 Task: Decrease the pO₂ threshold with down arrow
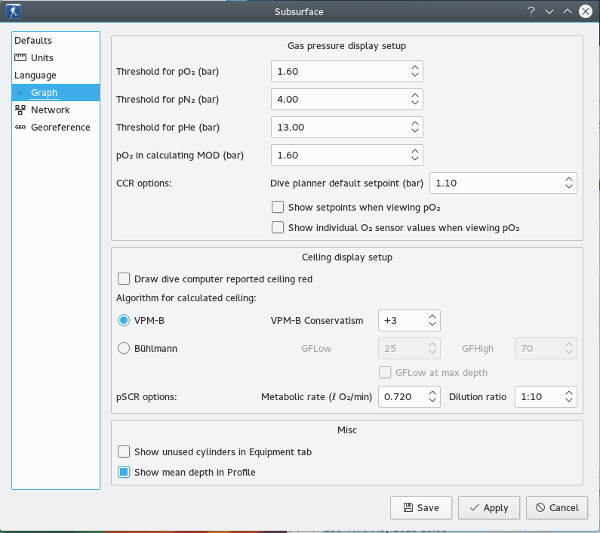tap(415, 75)
